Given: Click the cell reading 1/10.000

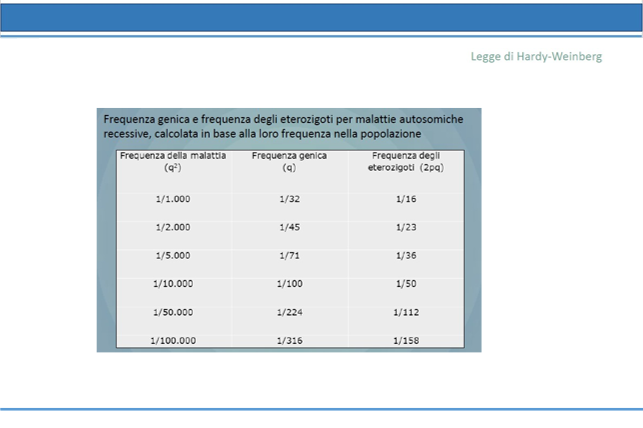Looking at the screenshot, I should 173,284.
